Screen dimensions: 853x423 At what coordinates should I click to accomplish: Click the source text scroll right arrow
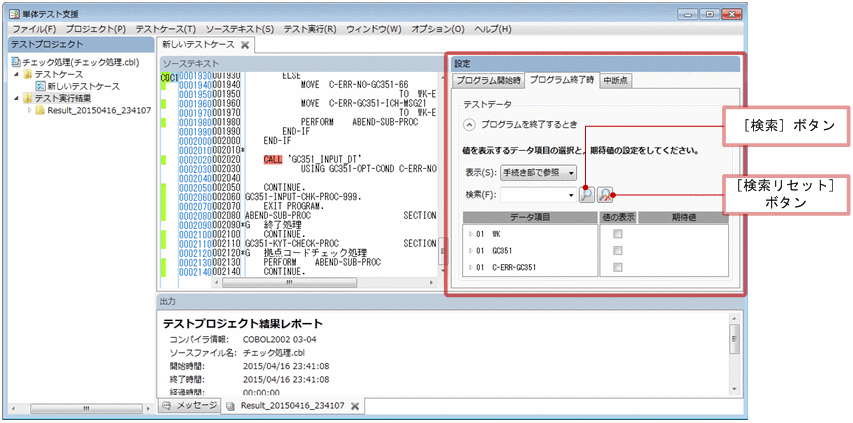pyautogui.click(x=432, y=283)
